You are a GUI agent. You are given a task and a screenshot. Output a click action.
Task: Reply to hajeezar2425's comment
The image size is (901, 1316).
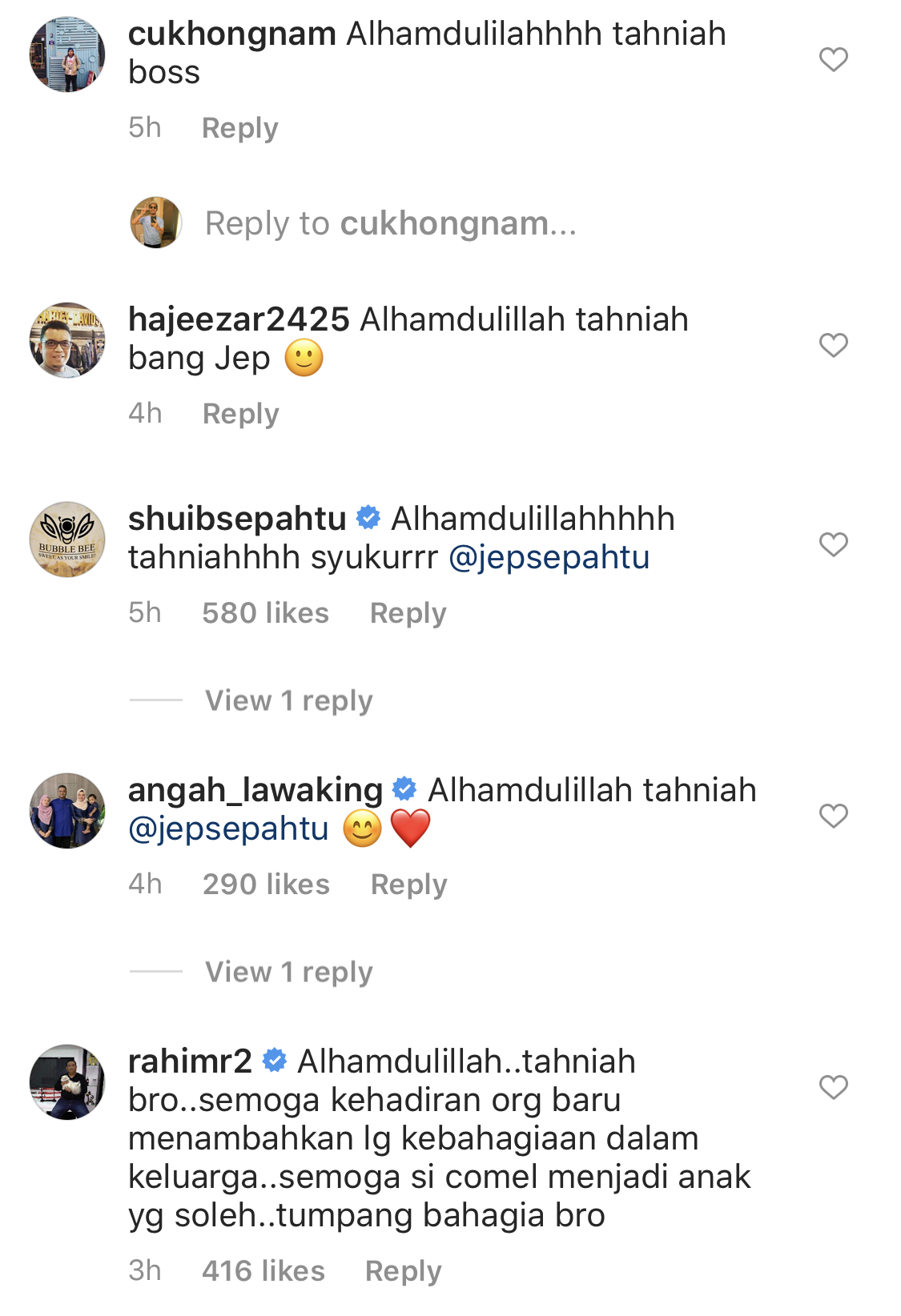[241, 414]
